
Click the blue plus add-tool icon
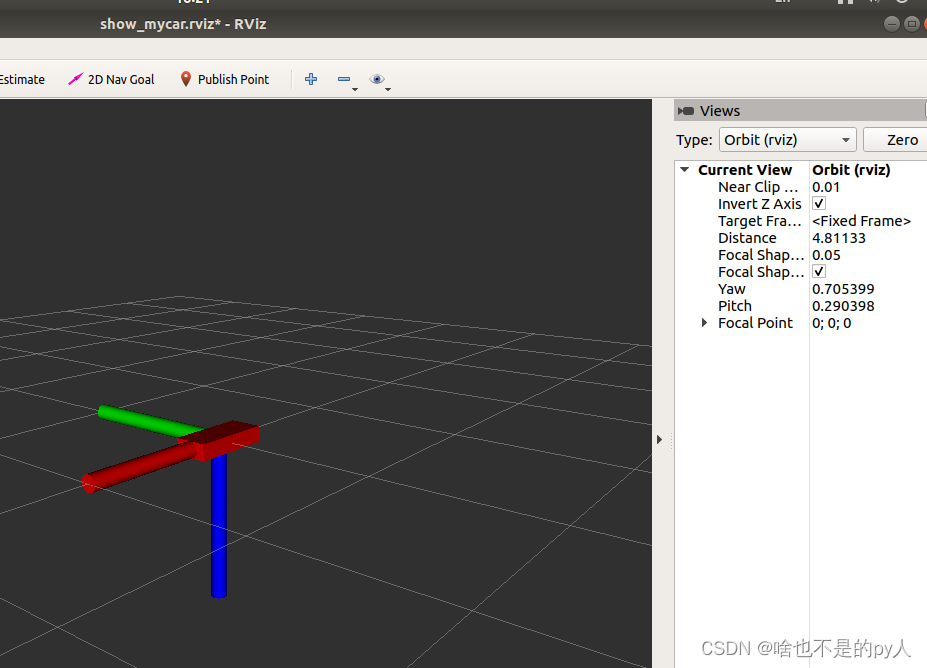[311, 79]
